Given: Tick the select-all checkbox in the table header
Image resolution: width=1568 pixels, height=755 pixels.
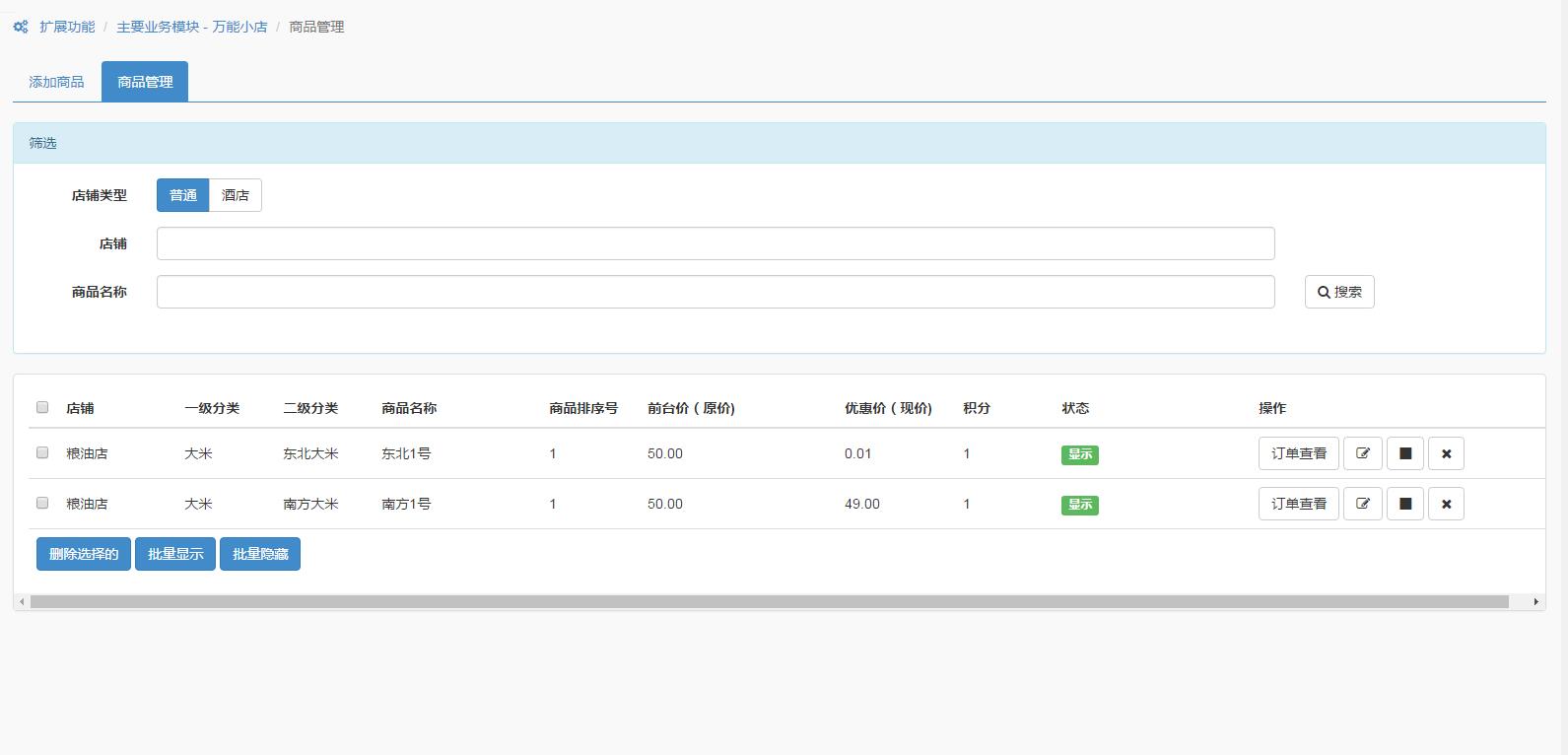Looking at the screenshot, I should tap(42, 407).
